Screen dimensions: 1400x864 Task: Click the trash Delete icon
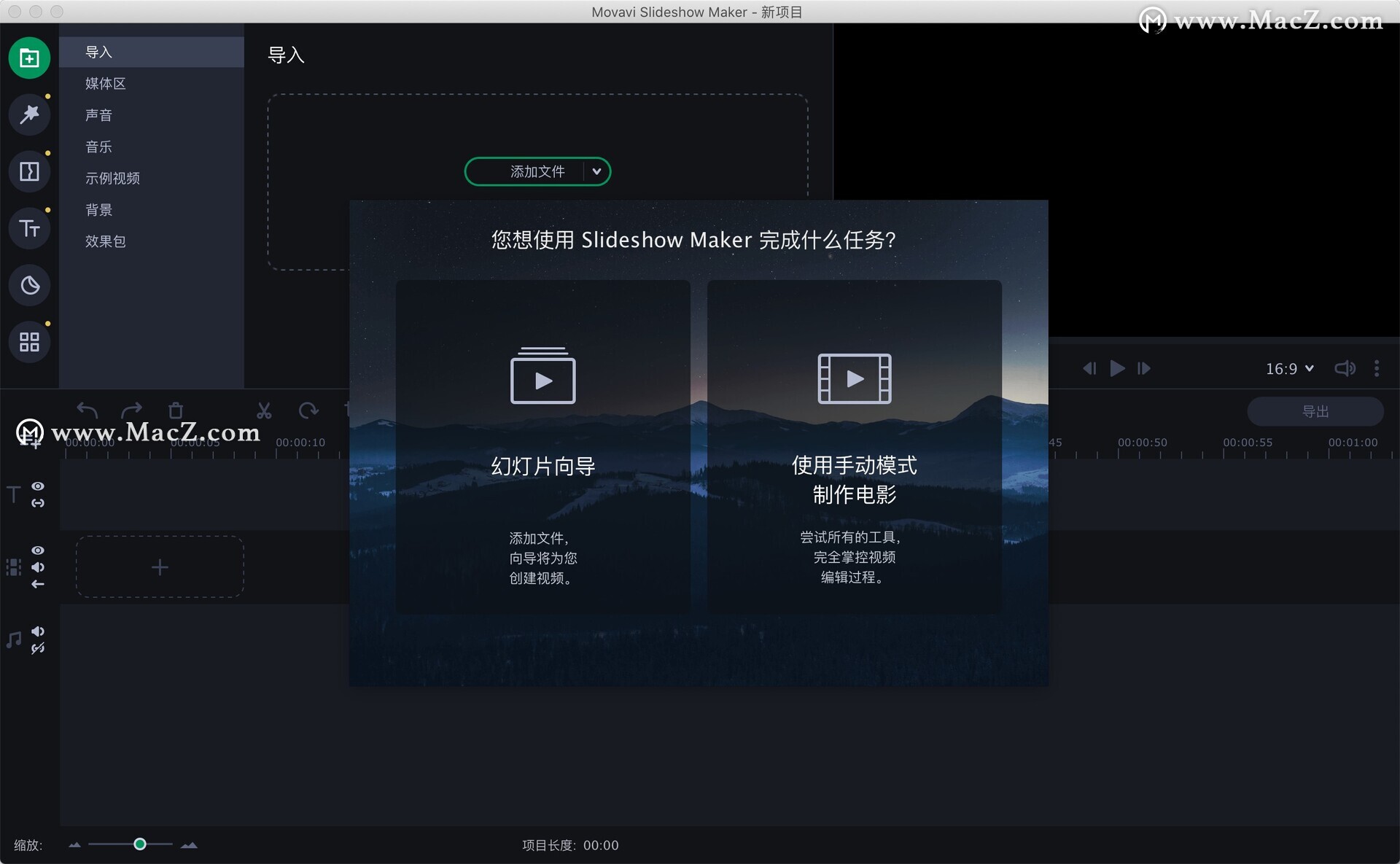point(176,410)
